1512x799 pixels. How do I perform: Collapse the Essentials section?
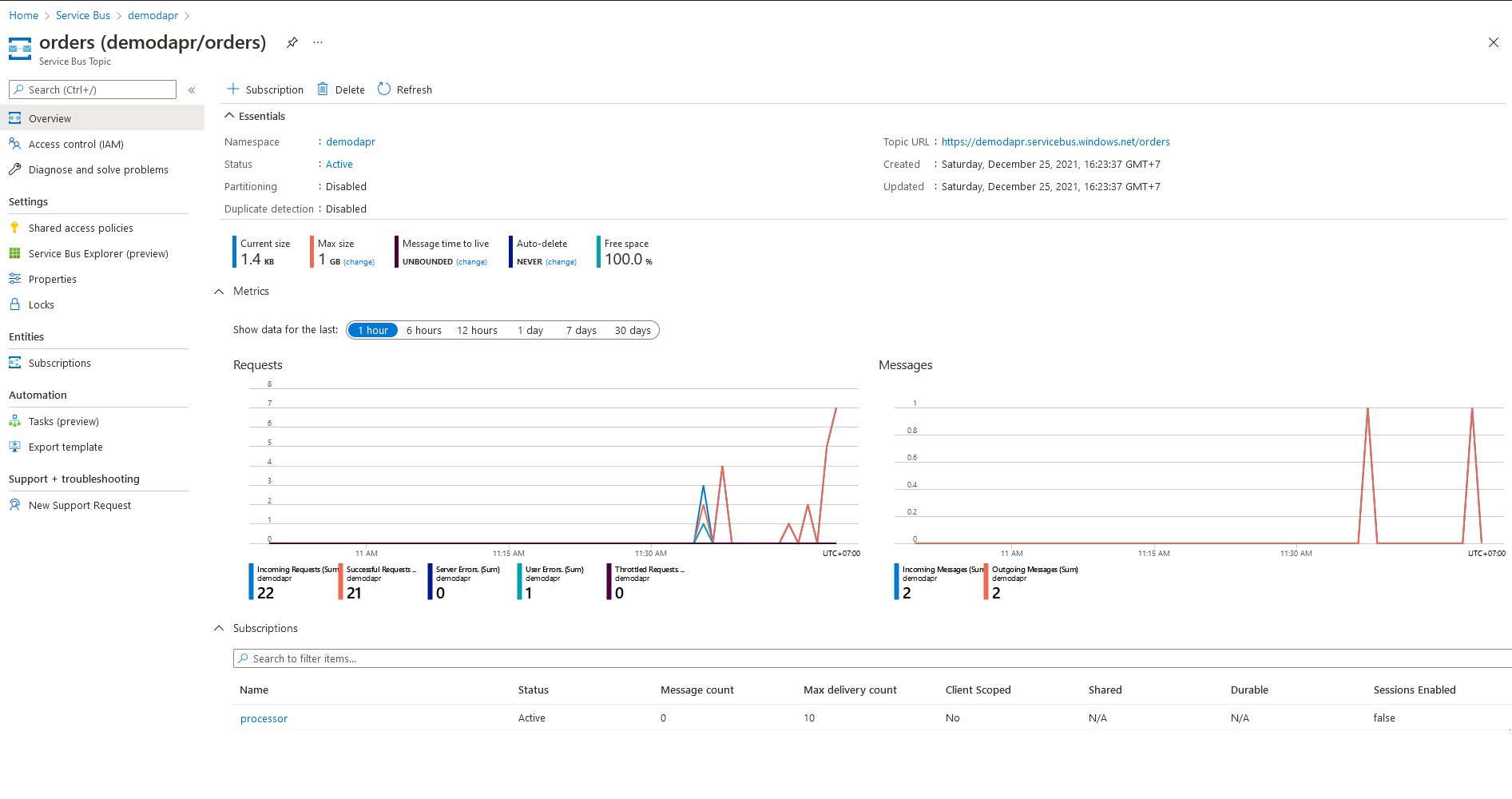[x=229, y=116]
